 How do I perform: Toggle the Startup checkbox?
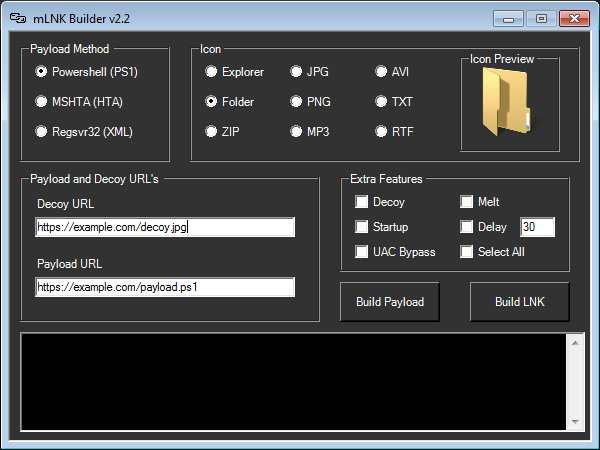(362, 227)
